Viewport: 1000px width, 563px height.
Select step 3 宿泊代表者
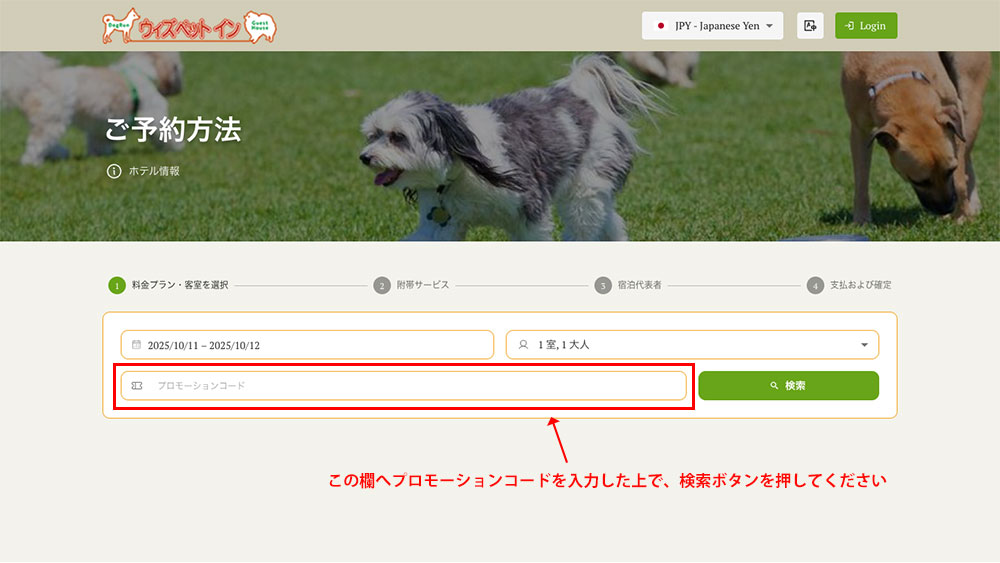[628, 285]
